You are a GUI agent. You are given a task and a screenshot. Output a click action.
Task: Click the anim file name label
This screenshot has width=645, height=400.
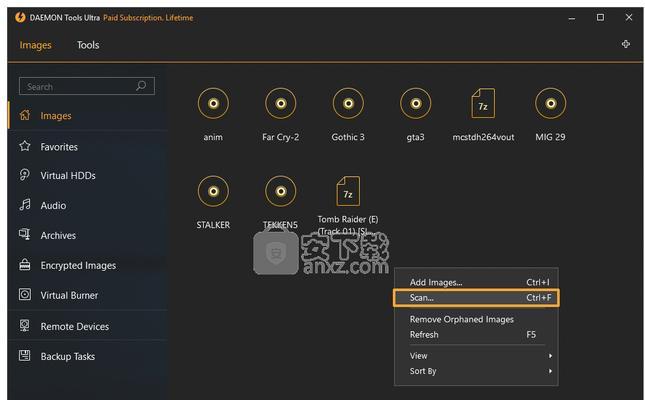click(213, 137)
